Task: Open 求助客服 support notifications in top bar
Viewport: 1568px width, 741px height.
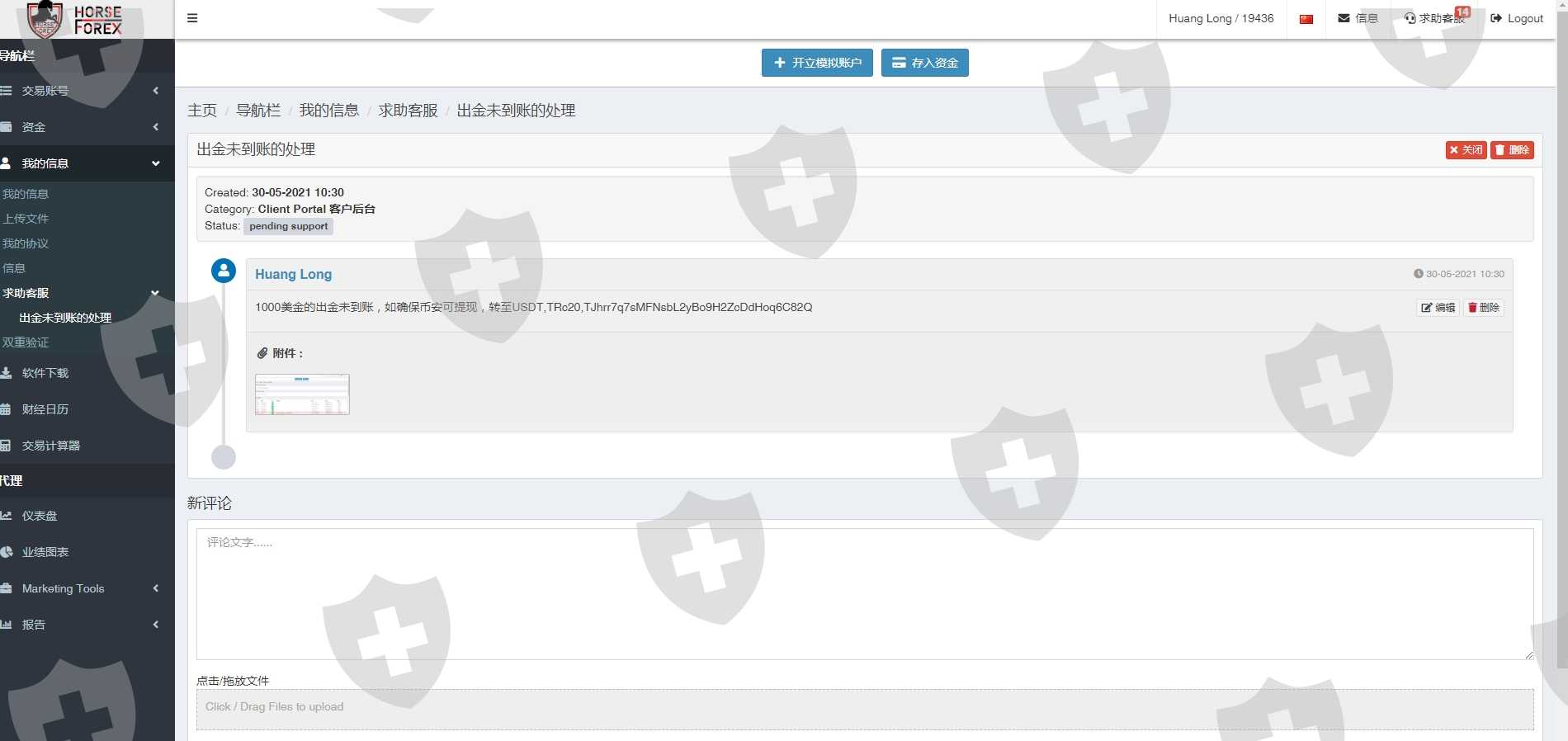Action: pos(1435,18)
